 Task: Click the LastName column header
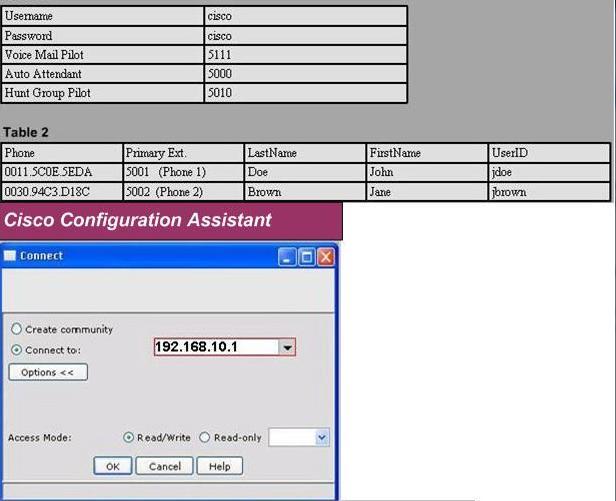point(305,153)
